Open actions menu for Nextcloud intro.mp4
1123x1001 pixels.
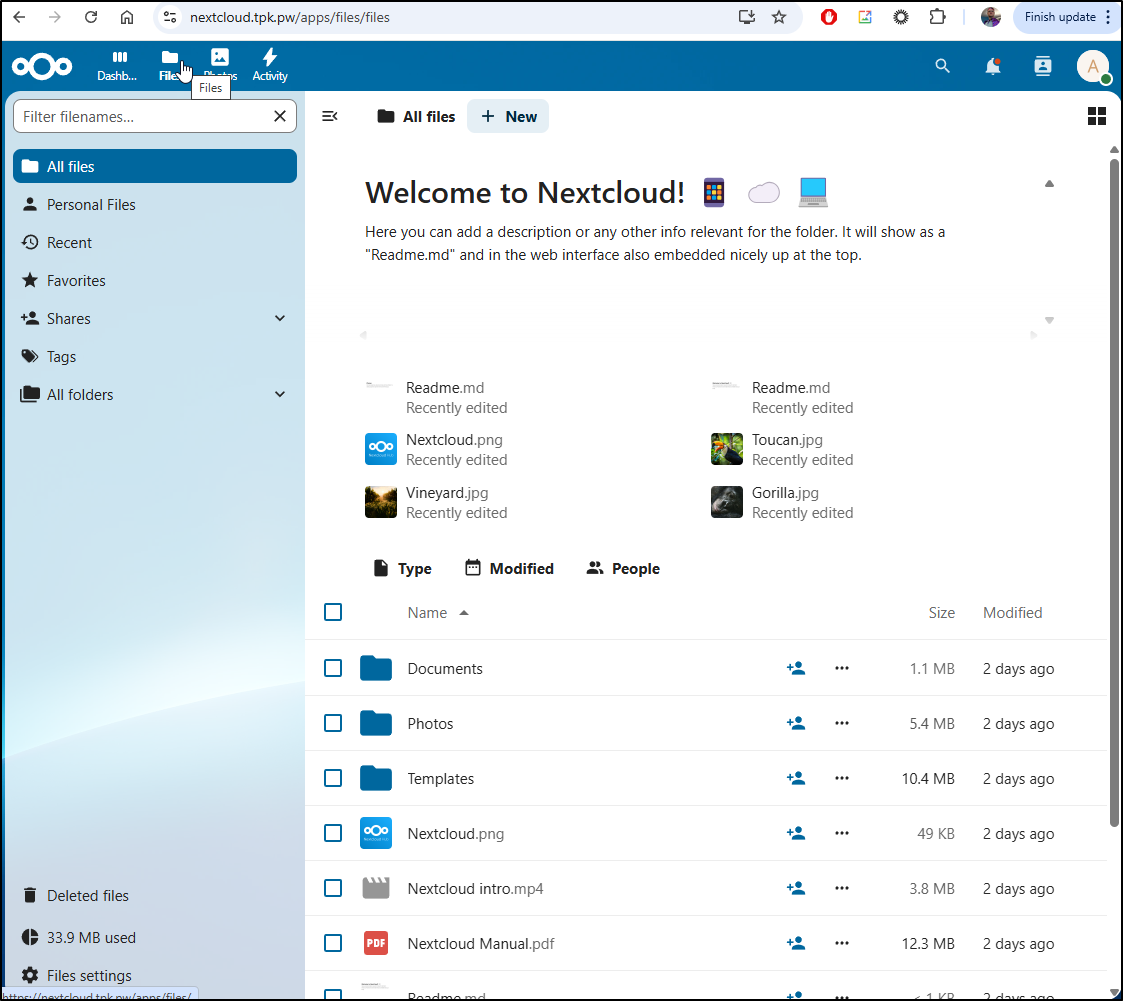(842, 889)
